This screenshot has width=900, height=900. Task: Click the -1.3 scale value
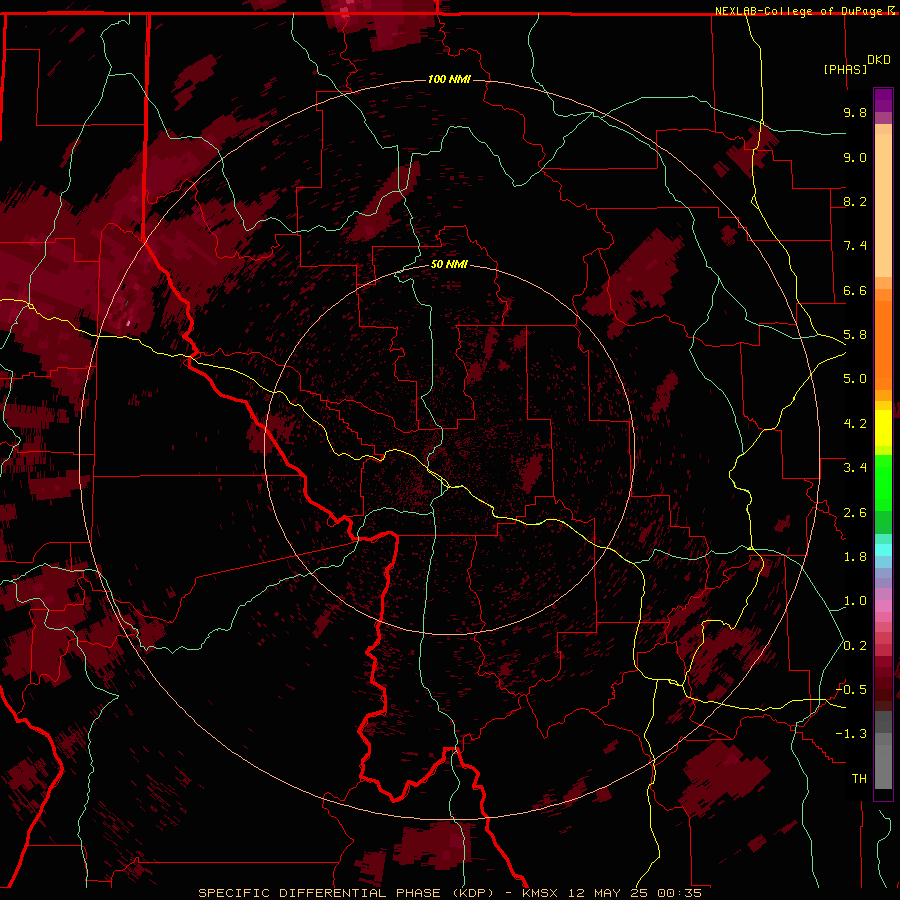[x=851, y=734]
